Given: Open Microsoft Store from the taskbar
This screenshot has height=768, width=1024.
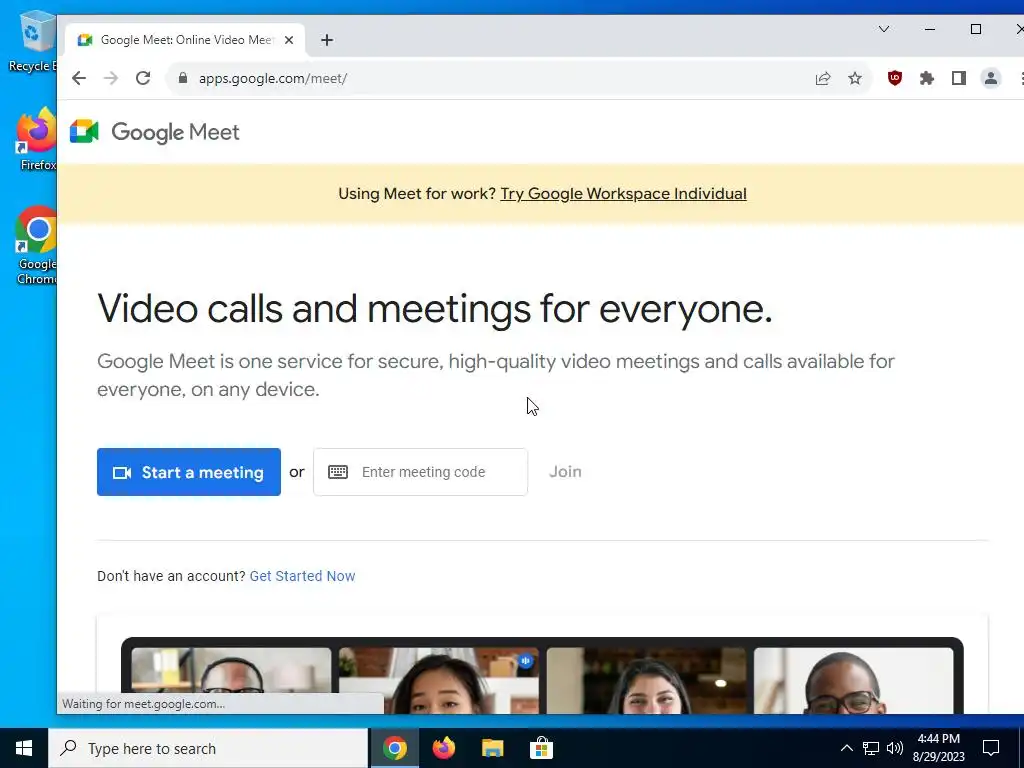Looking at the screenshot, I should click(x=541, y=748).
